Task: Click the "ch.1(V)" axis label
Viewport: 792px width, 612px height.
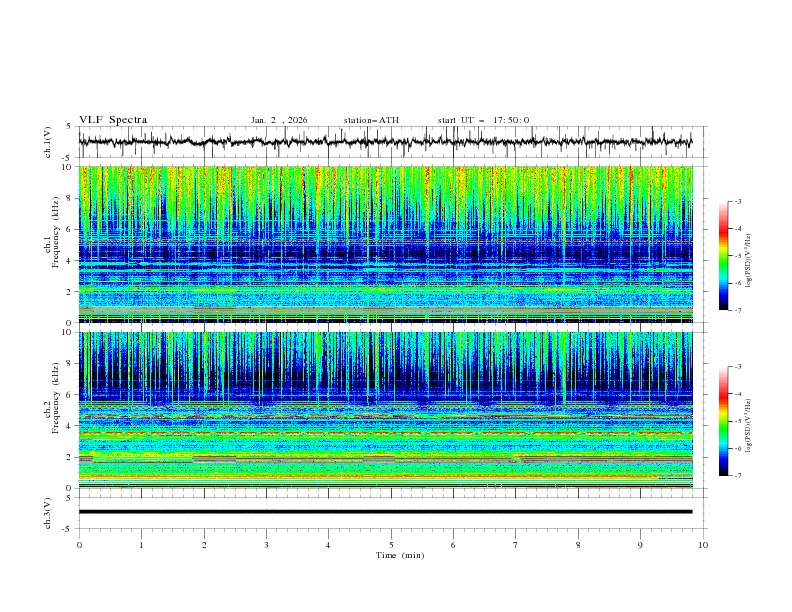Action: (48, 142)
